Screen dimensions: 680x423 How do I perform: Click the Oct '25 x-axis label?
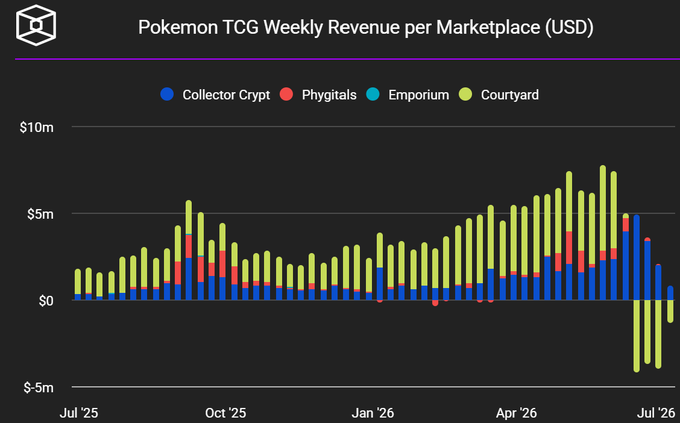(226, 413)
